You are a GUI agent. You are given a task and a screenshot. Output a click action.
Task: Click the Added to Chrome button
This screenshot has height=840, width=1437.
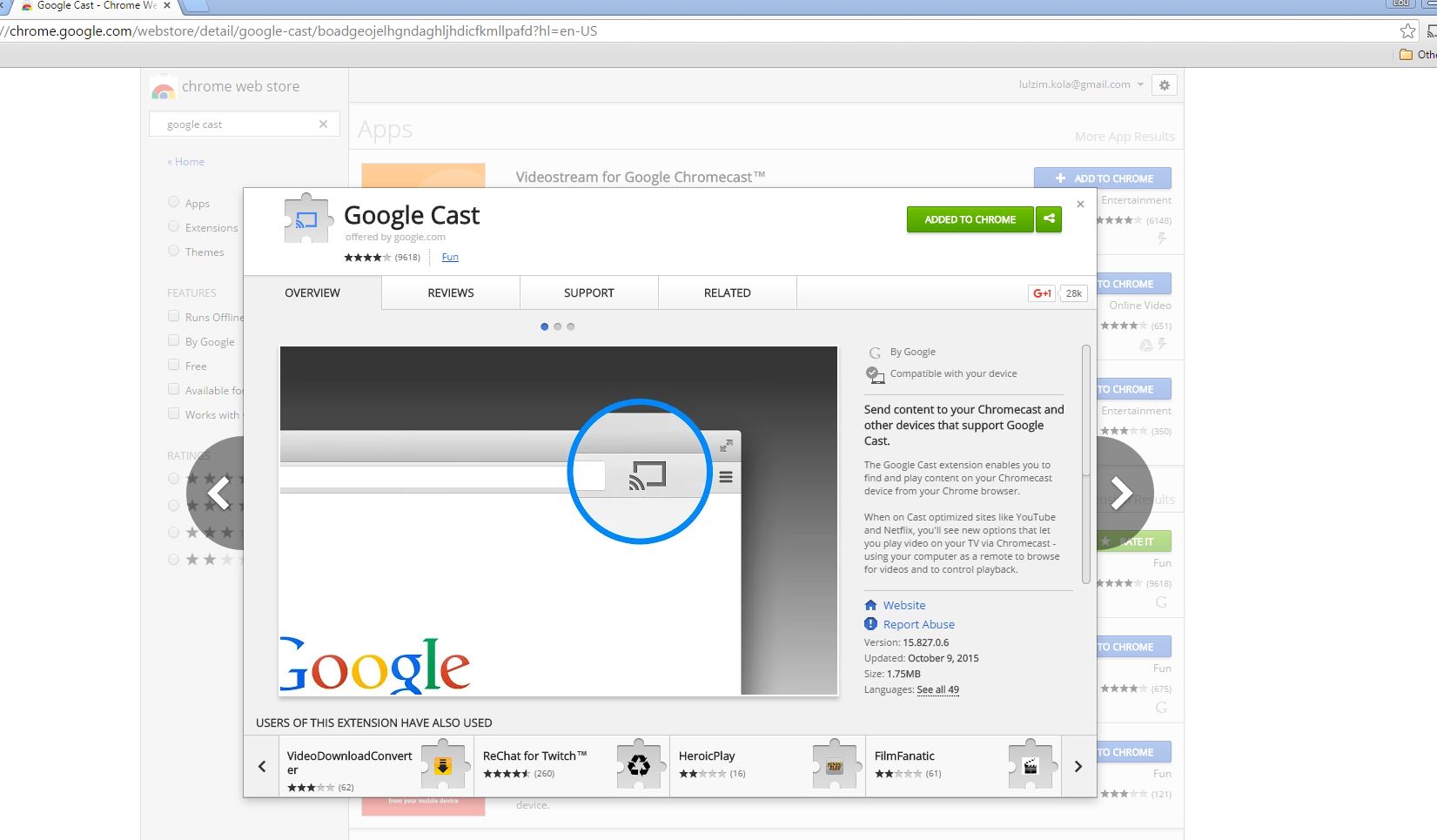pyautogui.click(x=970, y=219)
